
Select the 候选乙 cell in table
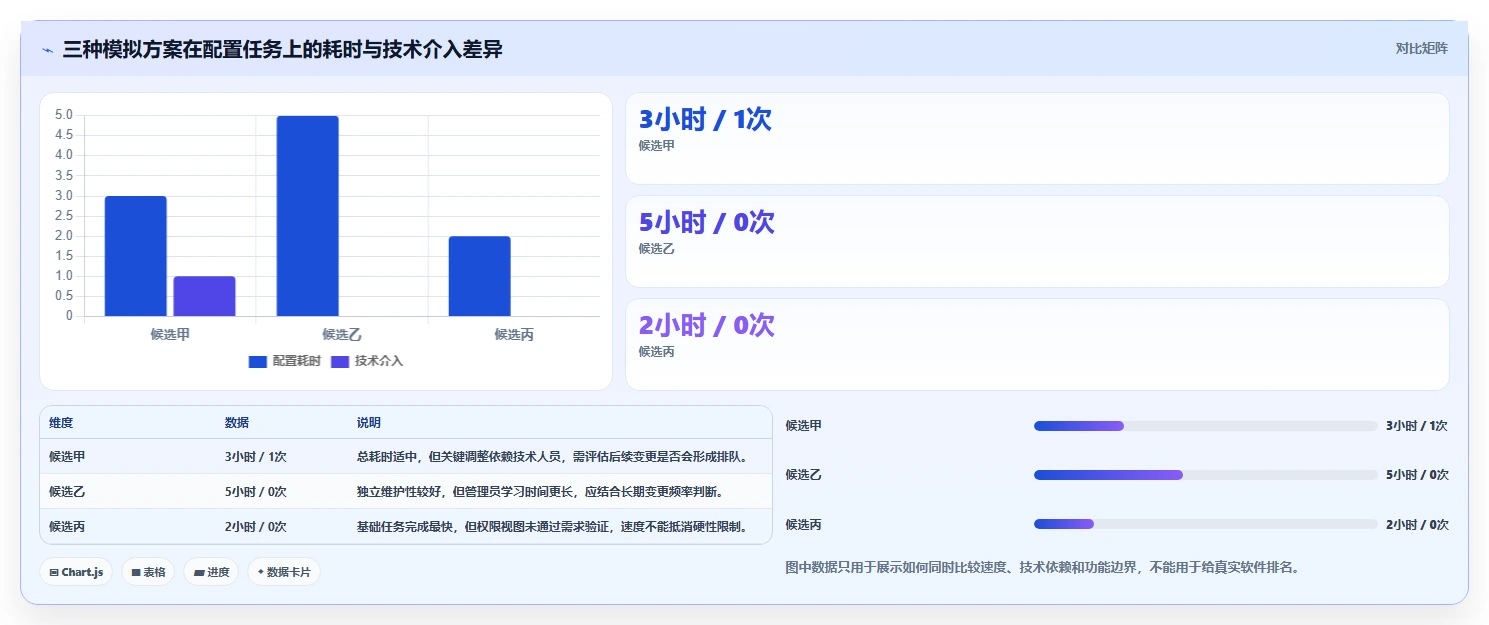[67, 492]
